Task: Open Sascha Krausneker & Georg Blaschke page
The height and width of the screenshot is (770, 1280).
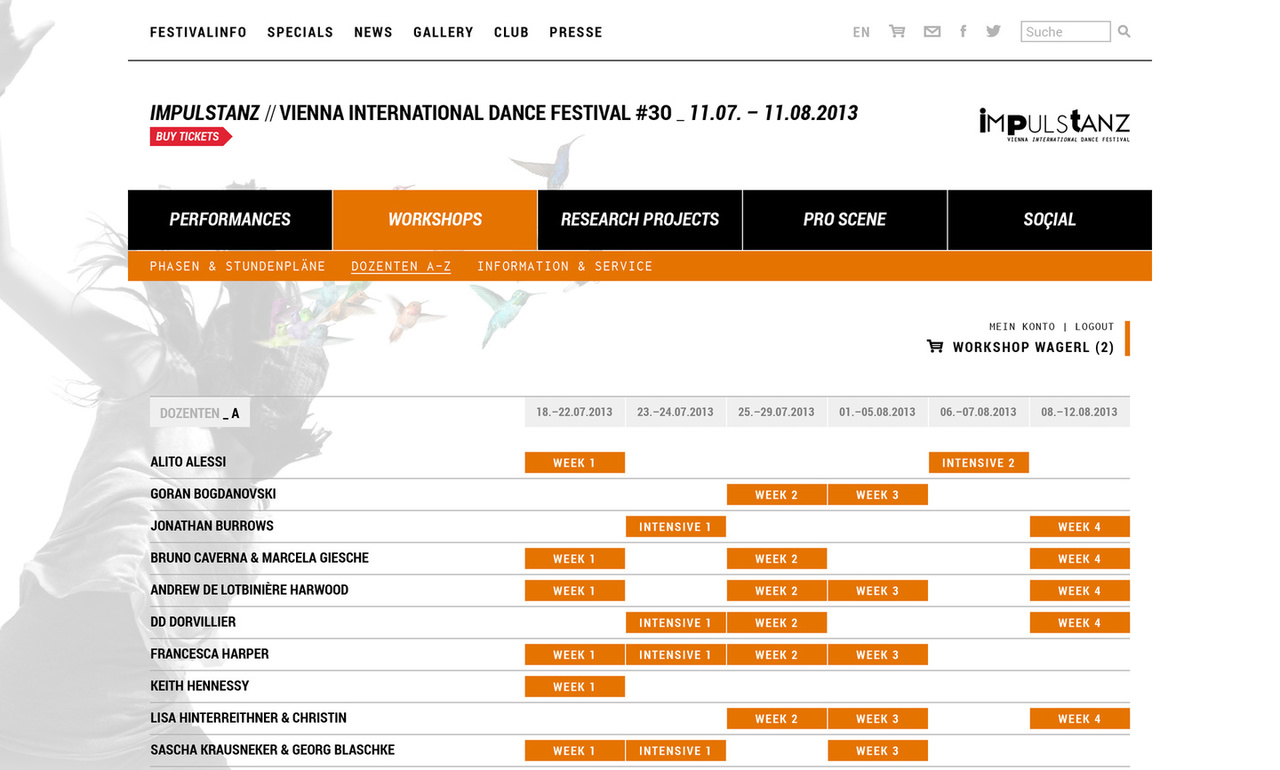Action: [x=273, y=750]
